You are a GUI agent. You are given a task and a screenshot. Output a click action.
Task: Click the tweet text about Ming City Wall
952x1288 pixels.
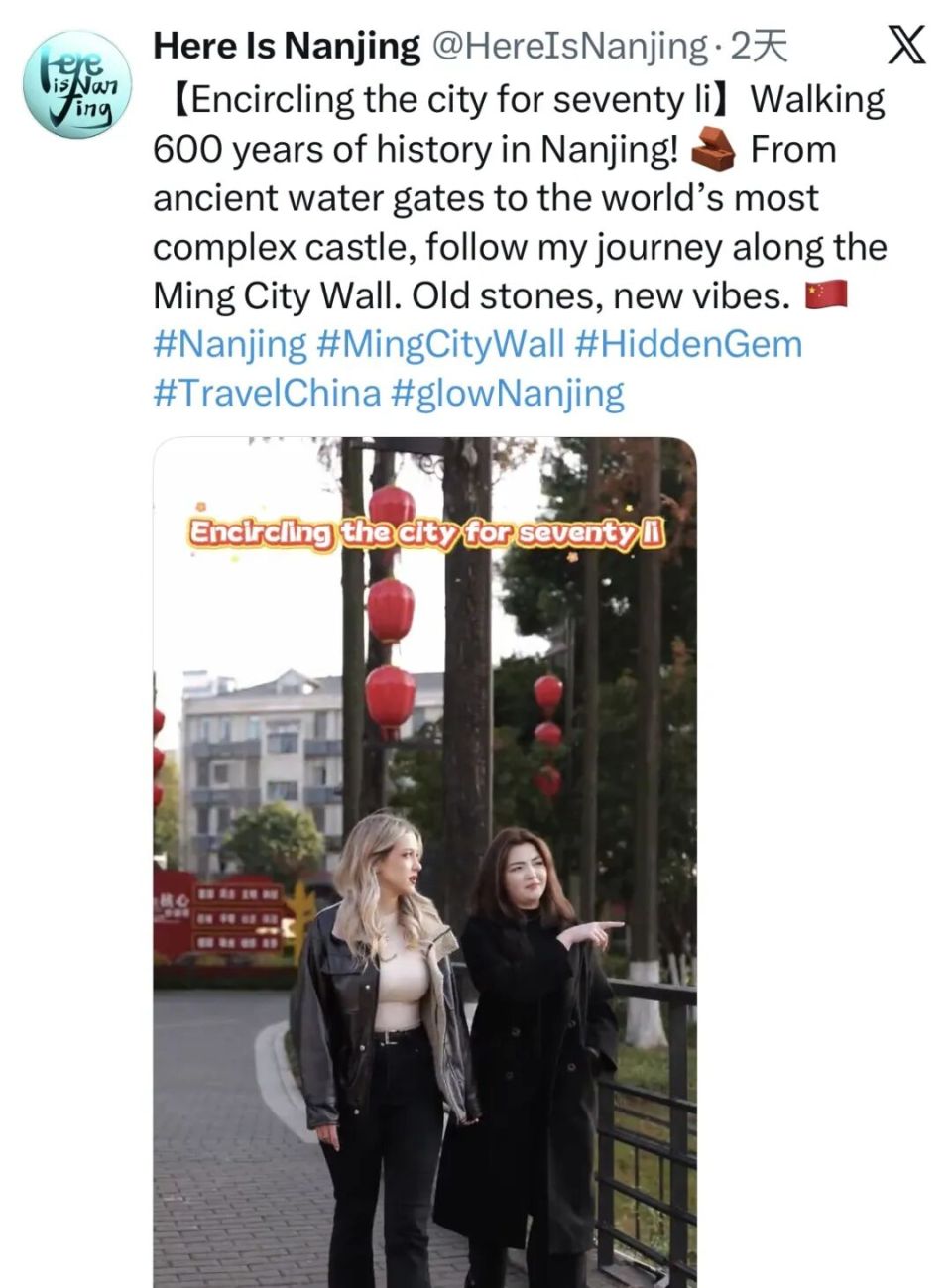[520, 197]
